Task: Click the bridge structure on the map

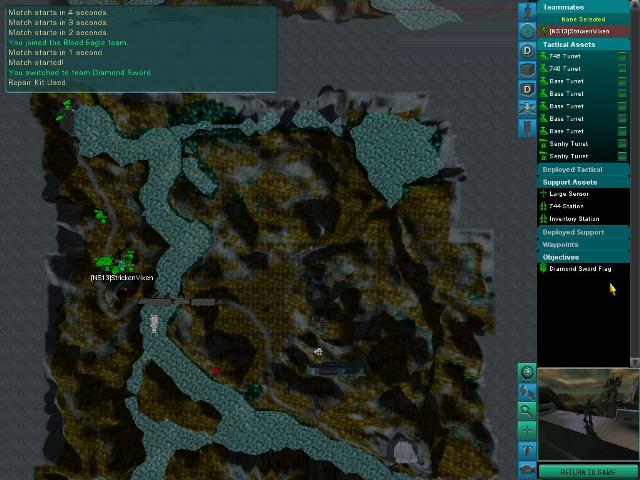Action: (x=177, y=302)
